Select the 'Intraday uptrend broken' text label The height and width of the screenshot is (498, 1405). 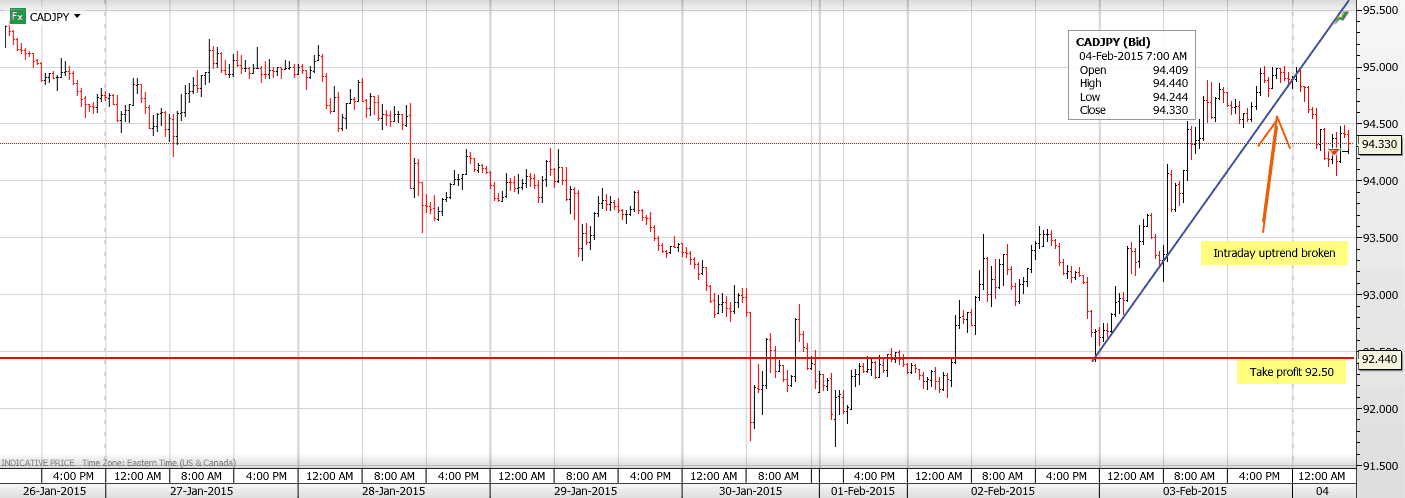pos(1273,254)
